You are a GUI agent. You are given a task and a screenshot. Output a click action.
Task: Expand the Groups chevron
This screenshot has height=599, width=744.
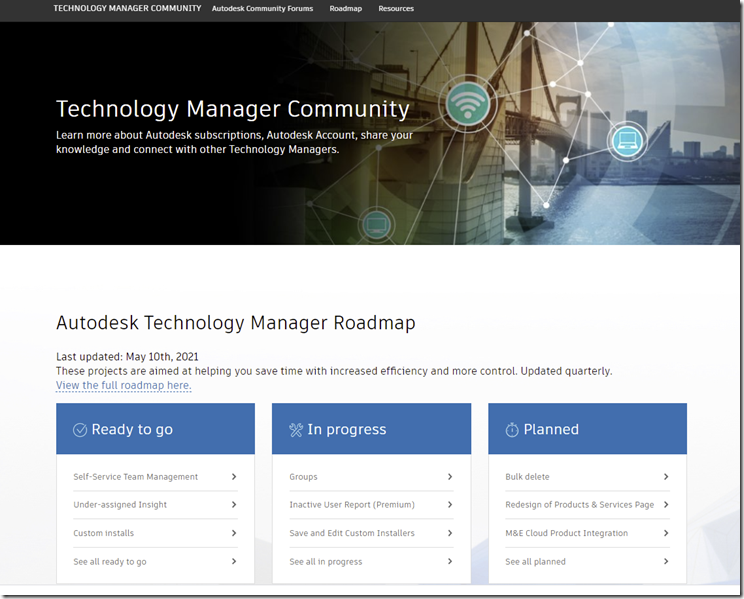click(x=450, y=477)
